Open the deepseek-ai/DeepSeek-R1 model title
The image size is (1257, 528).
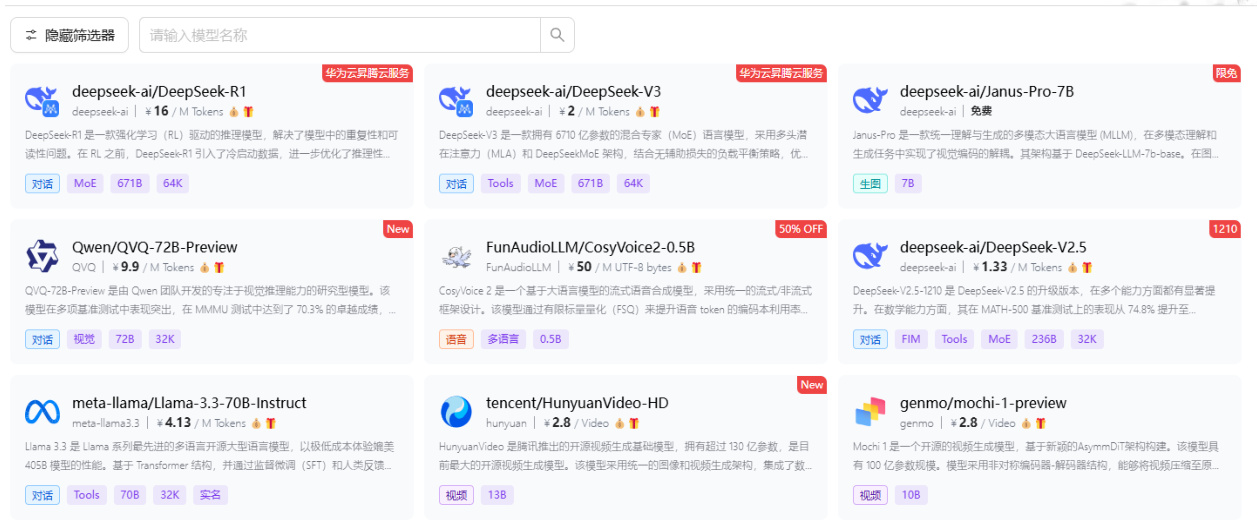[x=159, y=91]
